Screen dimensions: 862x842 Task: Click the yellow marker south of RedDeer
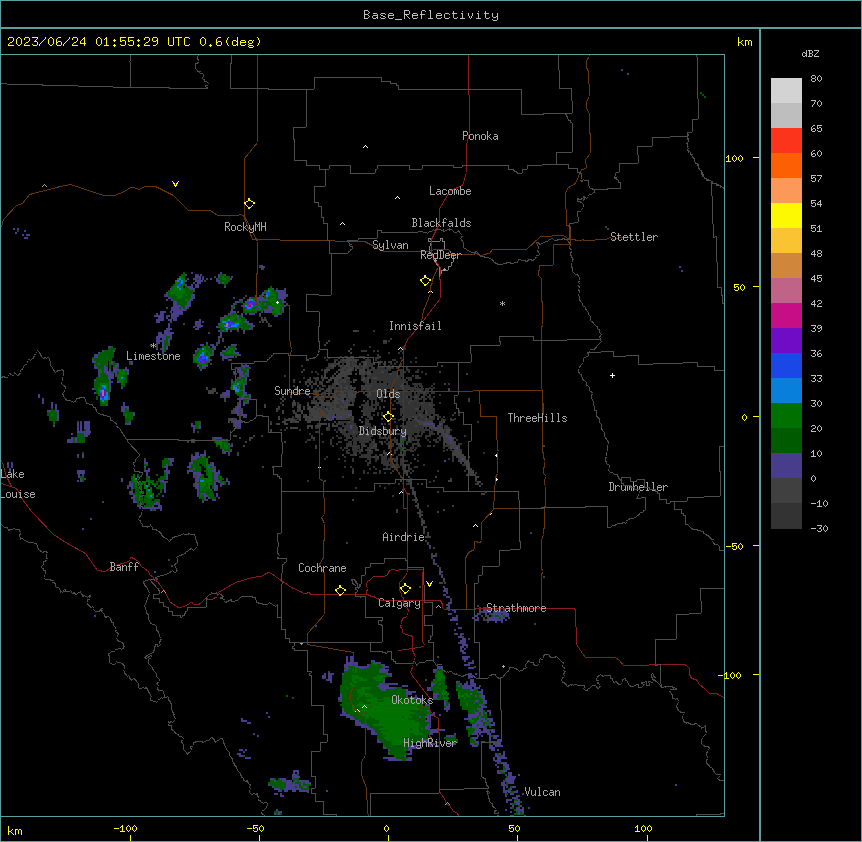pyautogui.click(x=426, y=281)
